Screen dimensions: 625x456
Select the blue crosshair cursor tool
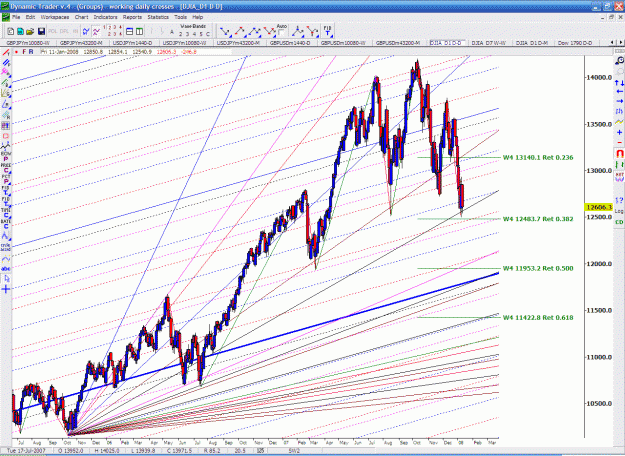pyautogui.click(x=6, y=289)
